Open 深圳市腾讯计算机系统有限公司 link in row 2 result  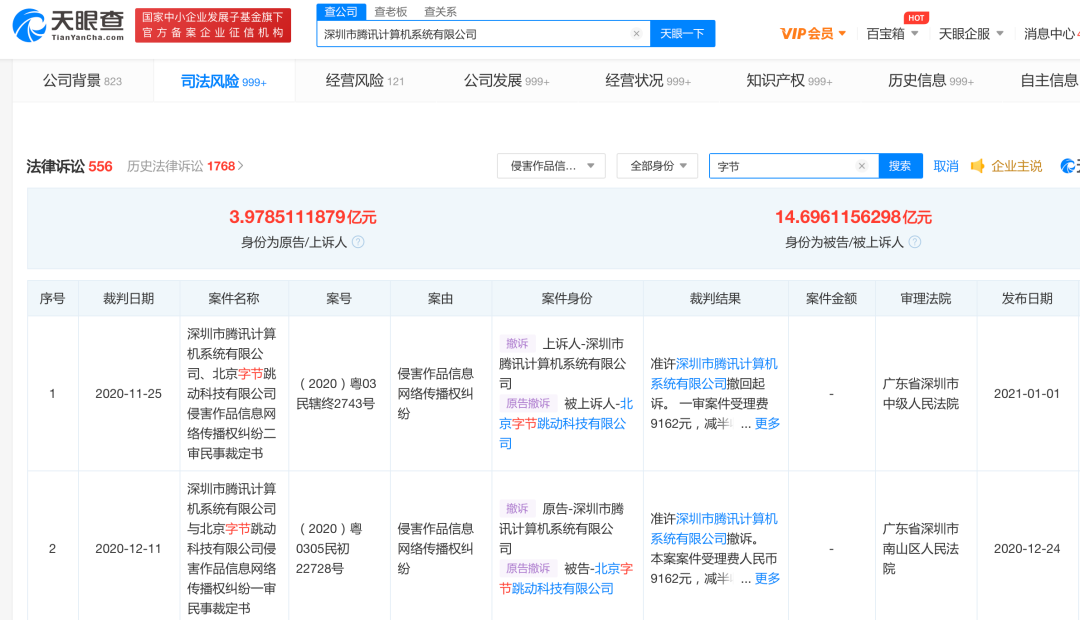[x=714, y=528]
